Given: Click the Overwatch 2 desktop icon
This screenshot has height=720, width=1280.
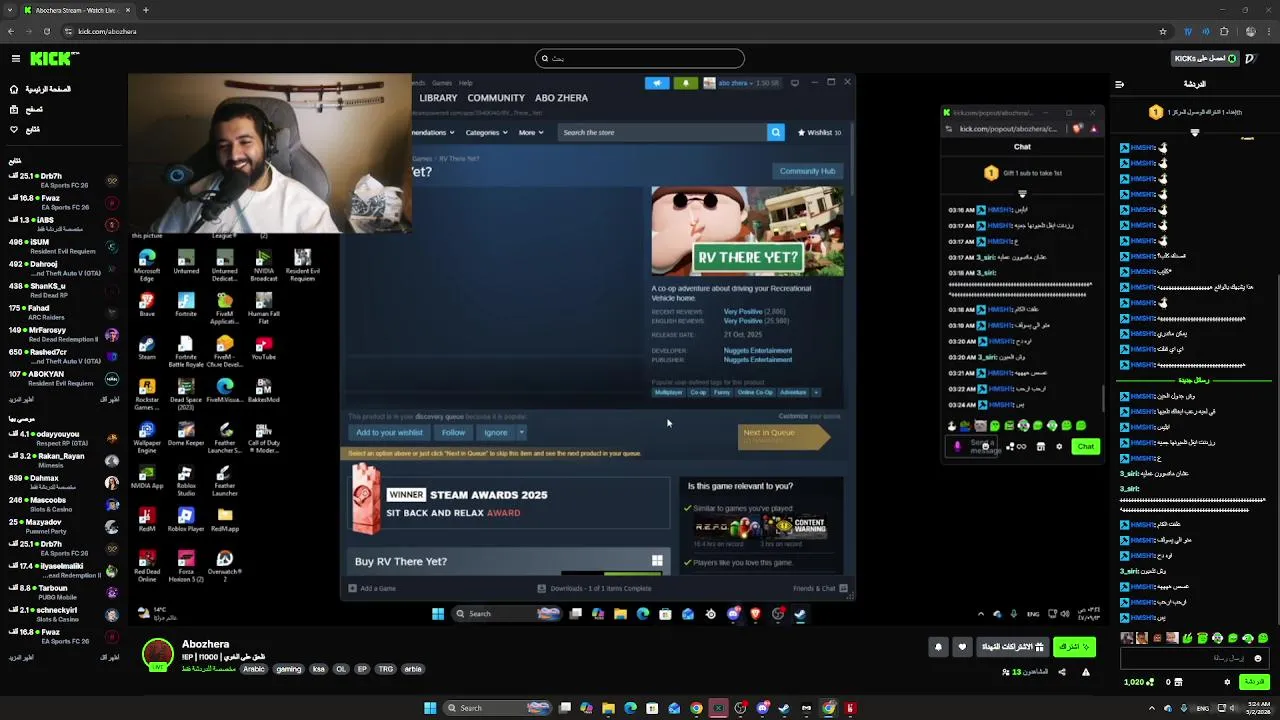Looking at the screenshot, I should pyautogui.click(x=225, y=565).
